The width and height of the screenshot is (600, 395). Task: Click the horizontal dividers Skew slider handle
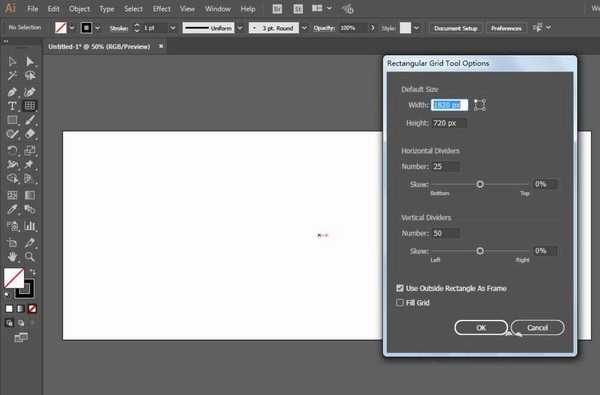480,184
